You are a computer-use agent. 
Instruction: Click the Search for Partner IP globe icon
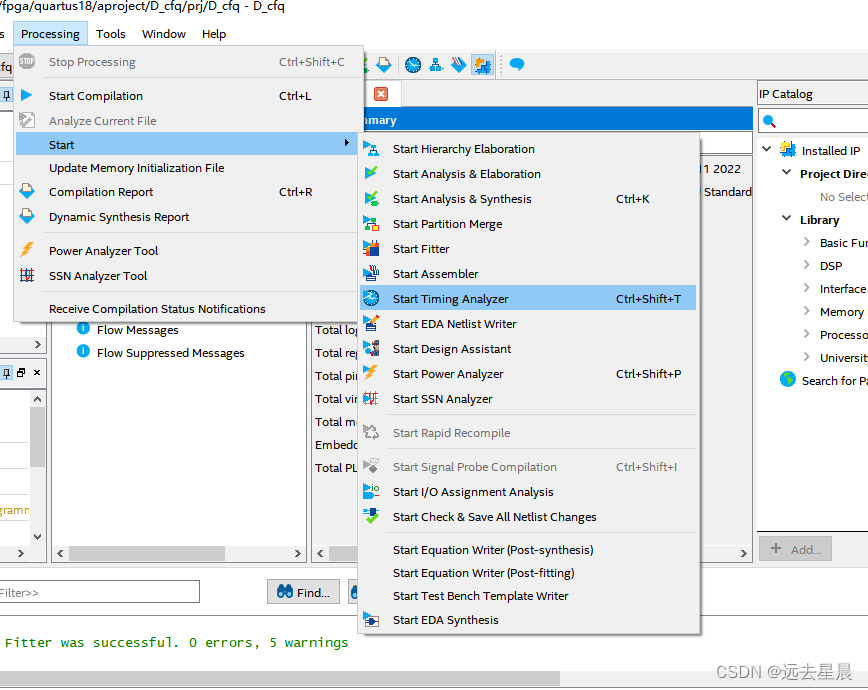click(788, 379)
